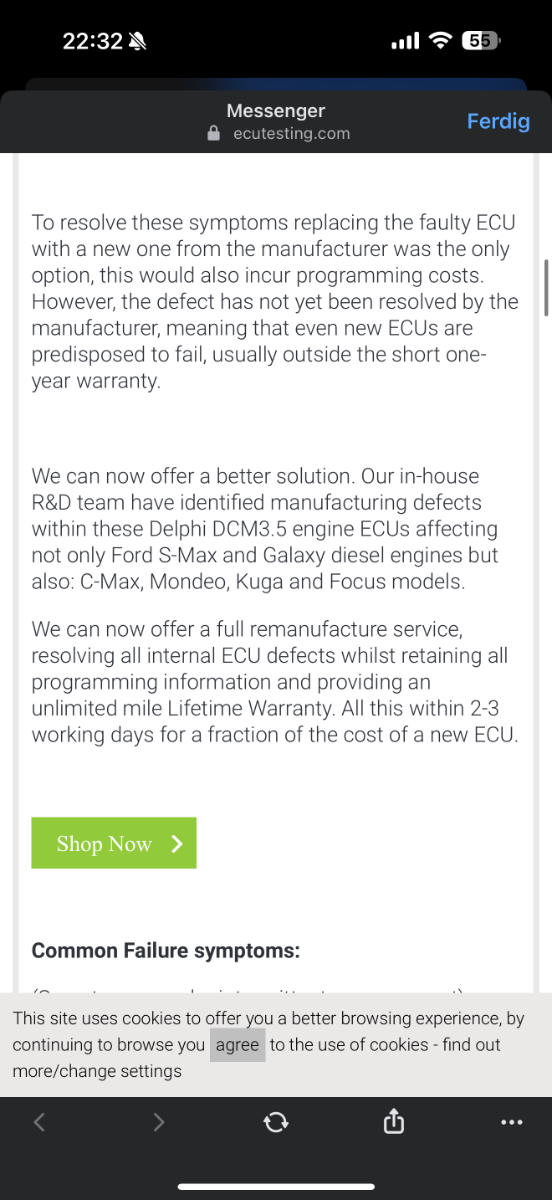Open the three-dot more options menu
552x1200 pixels.
(511, 1123)
